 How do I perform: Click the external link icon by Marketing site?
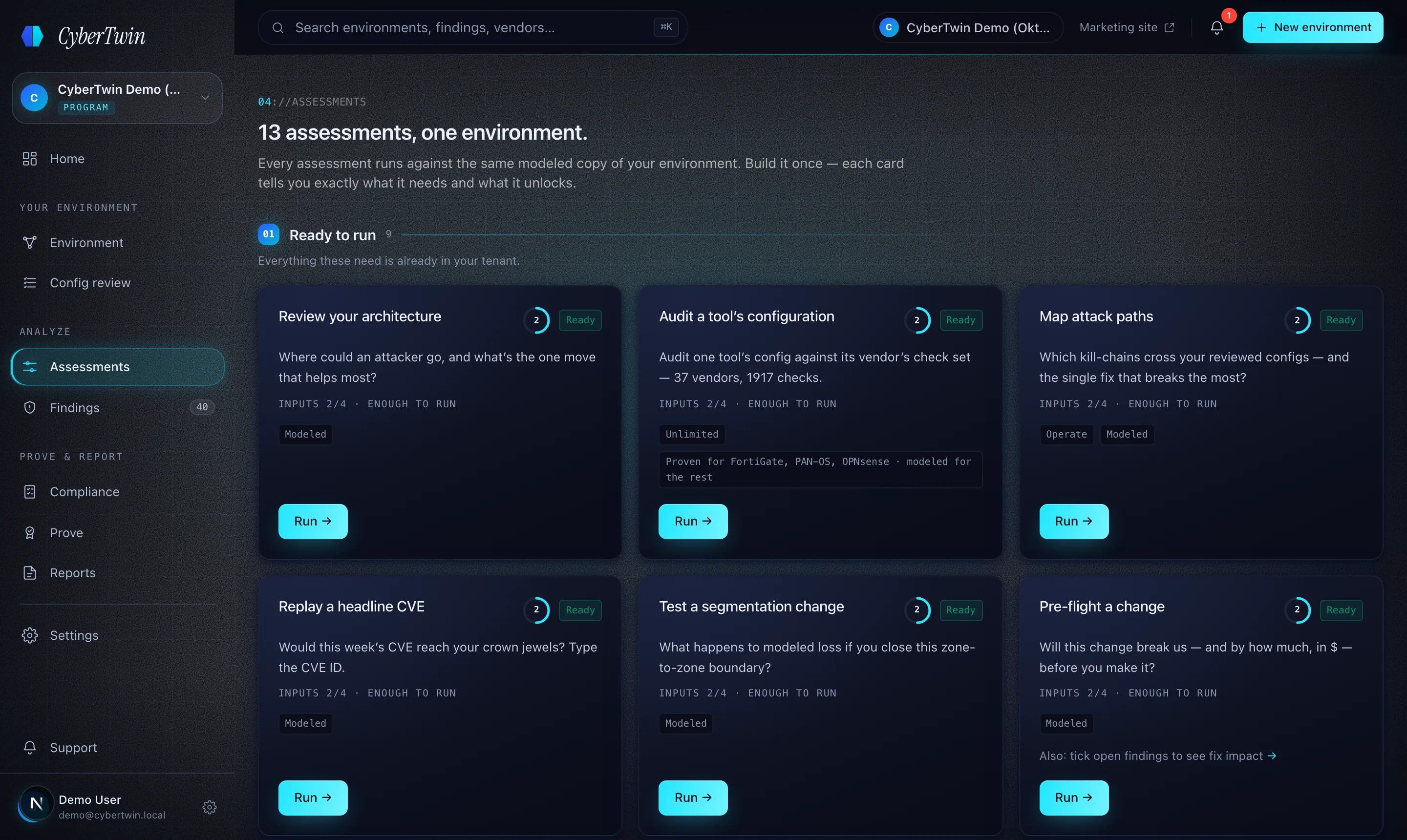(x=1170, y=27)
